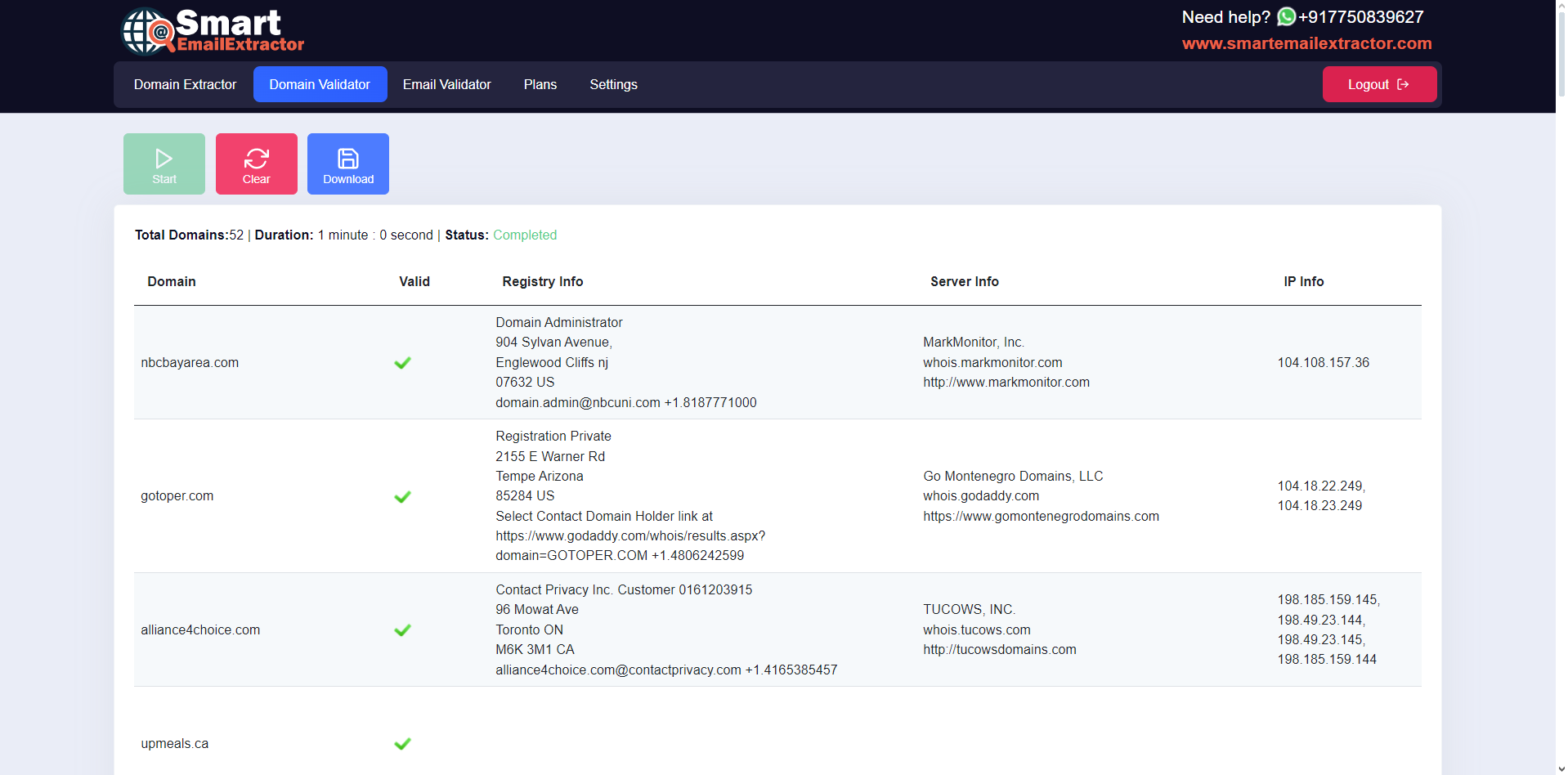The width and height of the screenshot is (1568, 775).
Task: Click the red Clear refresh button
Action: point(256,164)
